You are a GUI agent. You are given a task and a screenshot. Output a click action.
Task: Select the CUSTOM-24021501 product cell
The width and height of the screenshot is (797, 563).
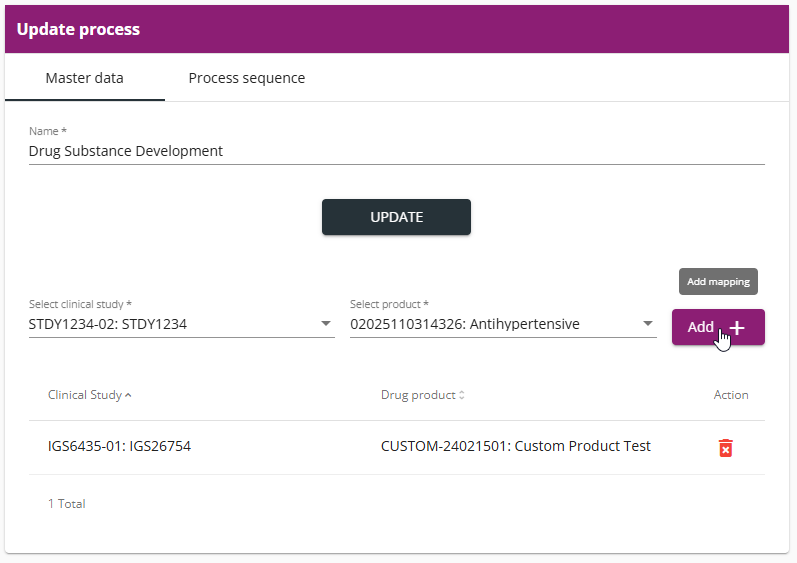[516, 446]
